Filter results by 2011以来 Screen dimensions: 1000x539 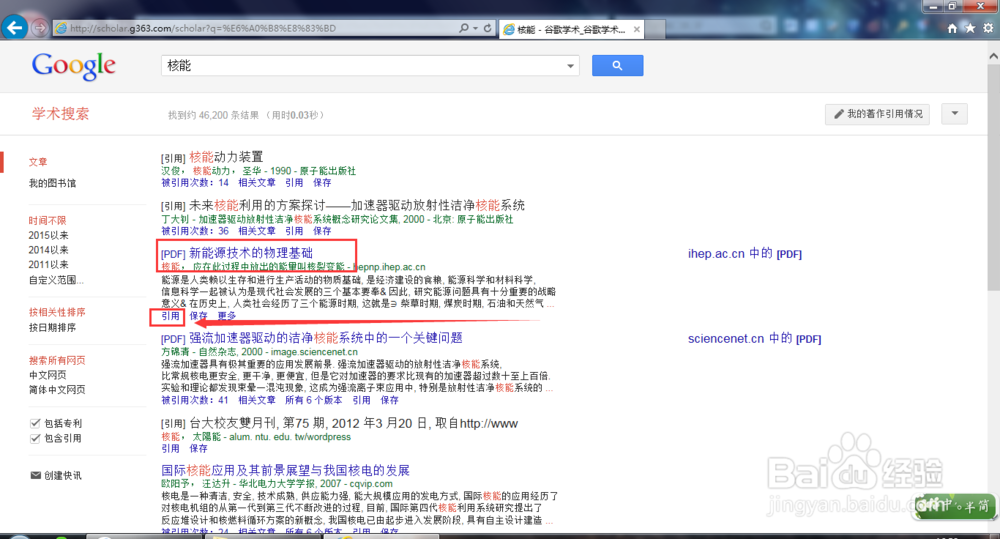point(48,264)
